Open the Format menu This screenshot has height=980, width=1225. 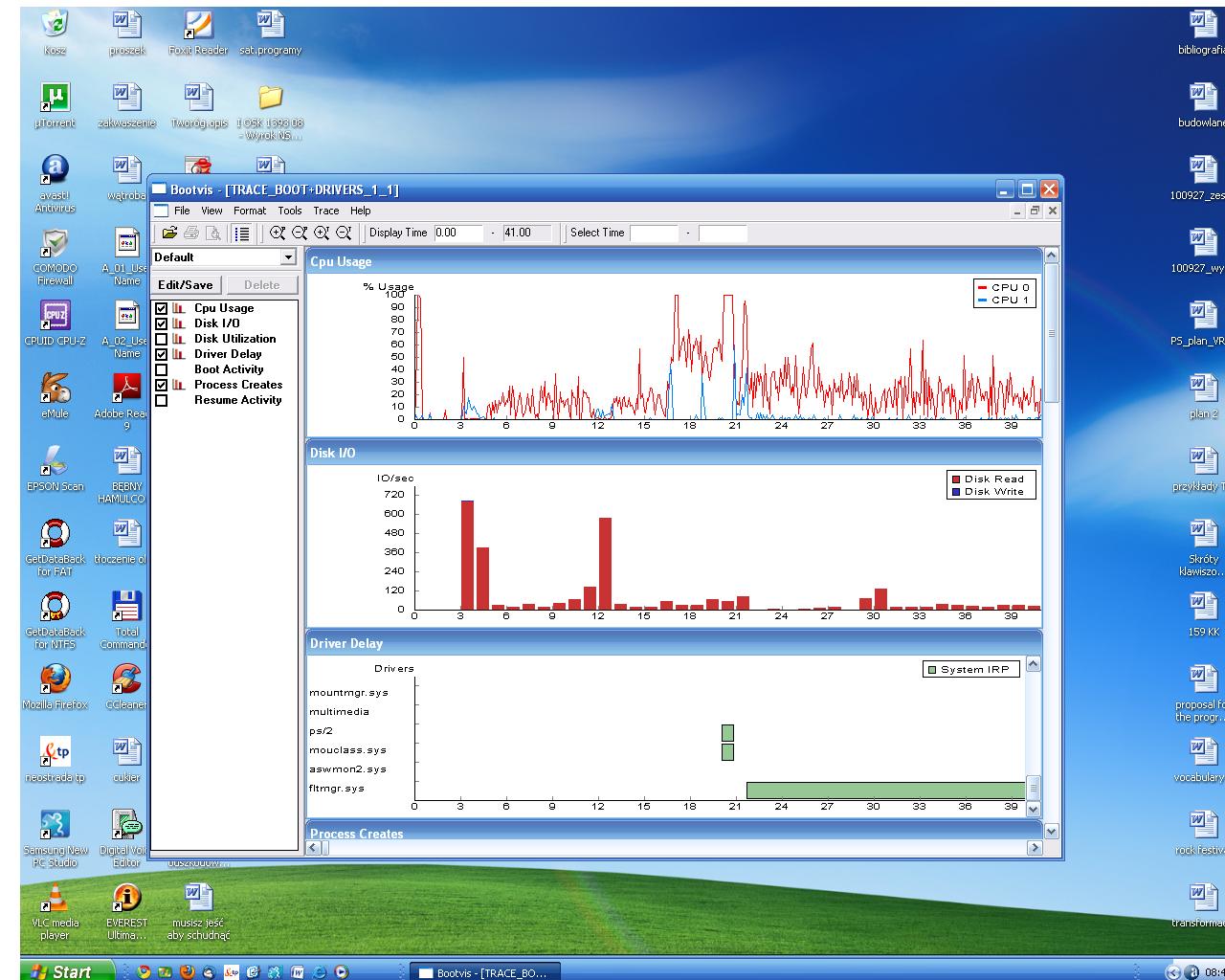coord(250,211)
